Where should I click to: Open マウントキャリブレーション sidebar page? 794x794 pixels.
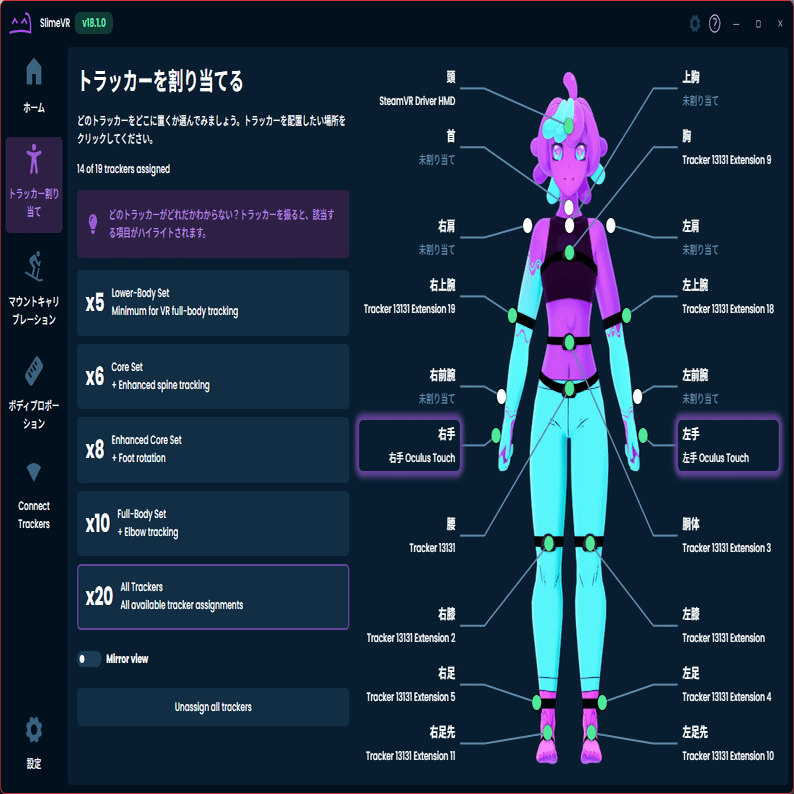tap(34, 289)
